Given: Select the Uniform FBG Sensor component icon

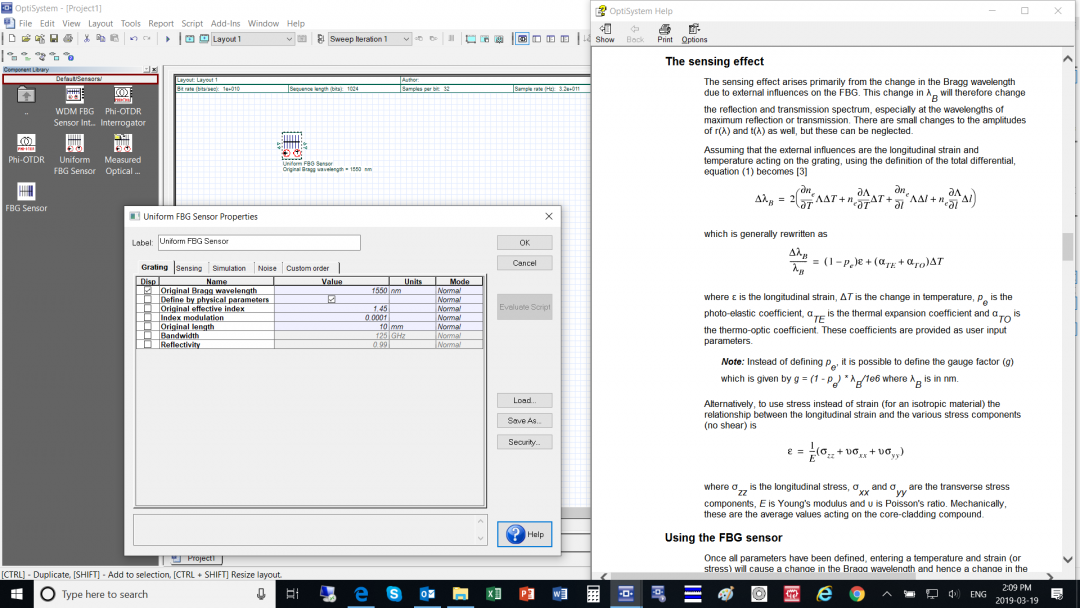Looking at the screenshot, I should [74, 143].
